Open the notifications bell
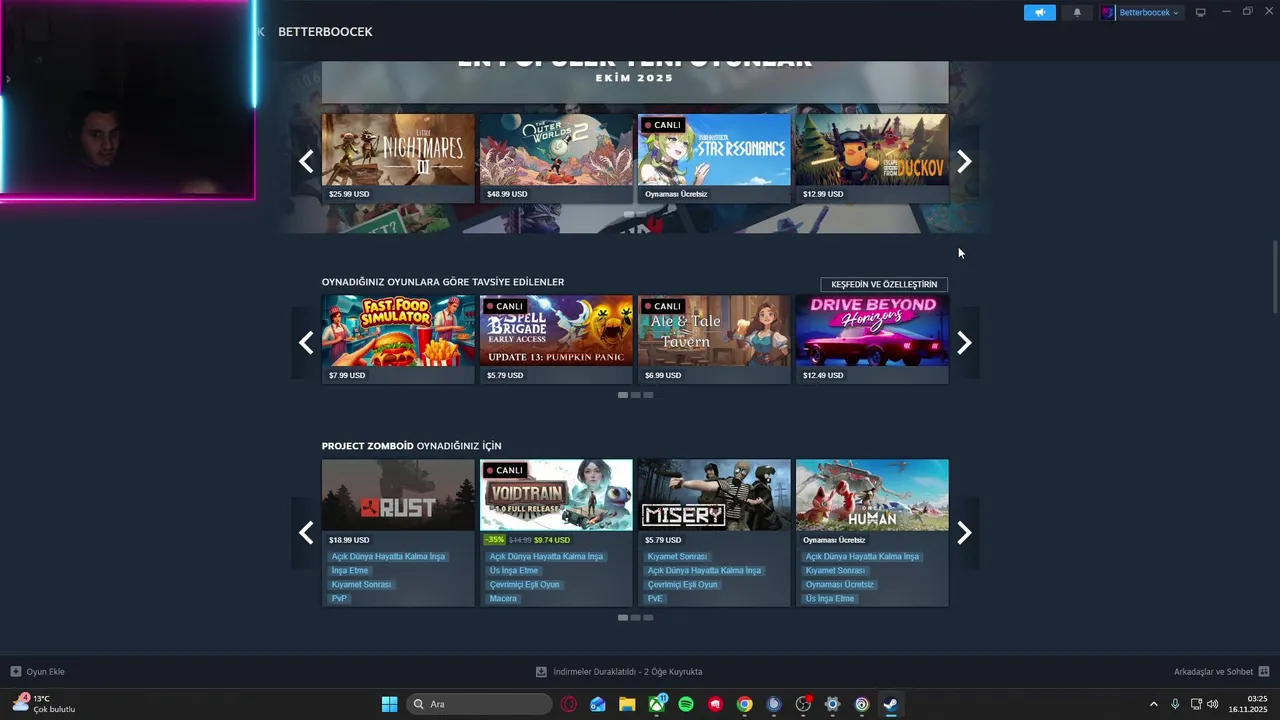 point(1077,12)
